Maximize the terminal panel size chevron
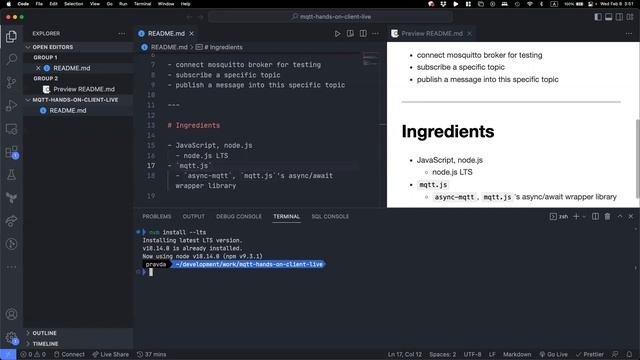The height and width of the screenshot is (360, 640). pos(620,216)
